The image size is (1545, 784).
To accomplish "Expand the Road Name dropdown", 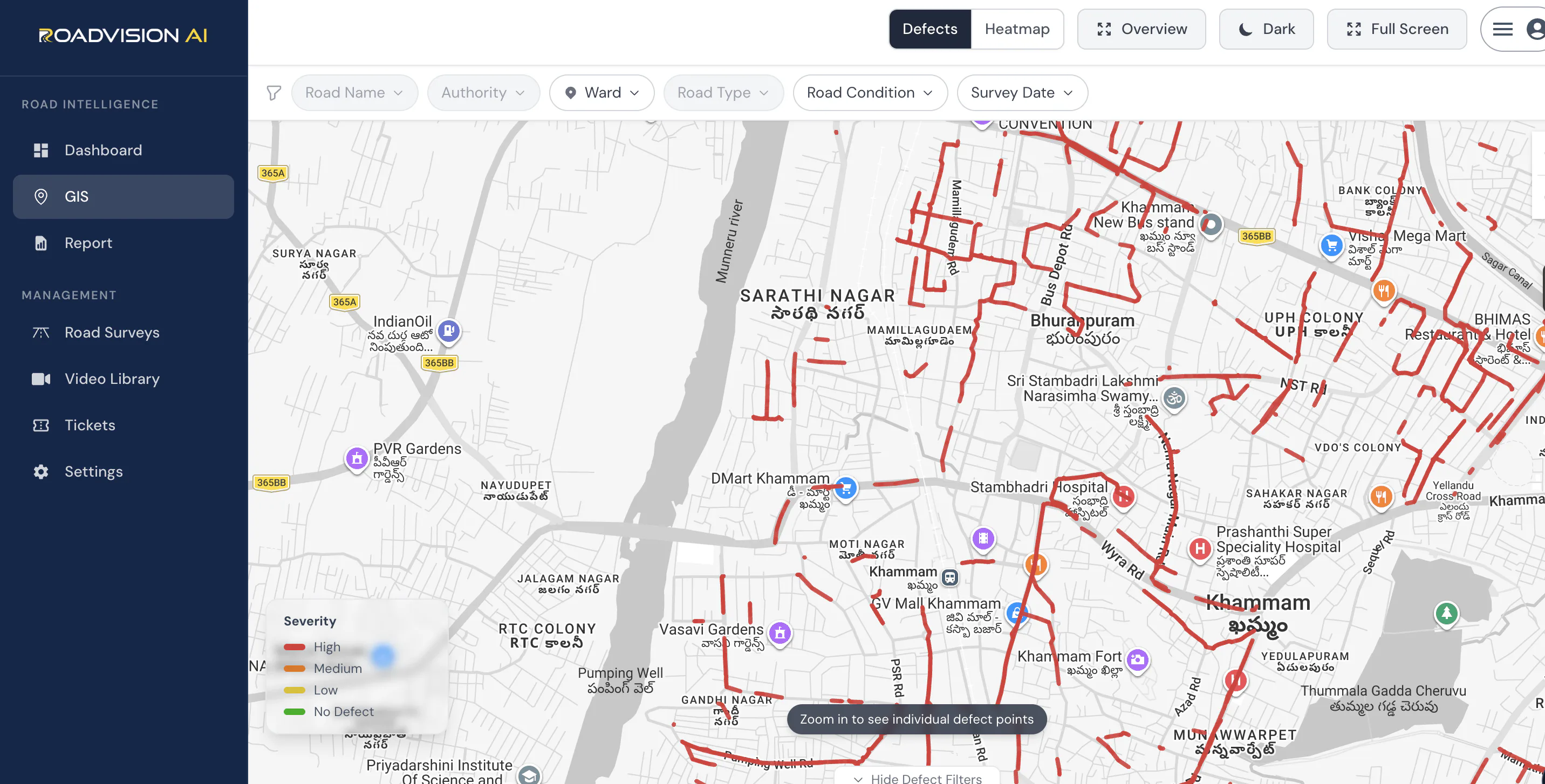I will point(354,93).
